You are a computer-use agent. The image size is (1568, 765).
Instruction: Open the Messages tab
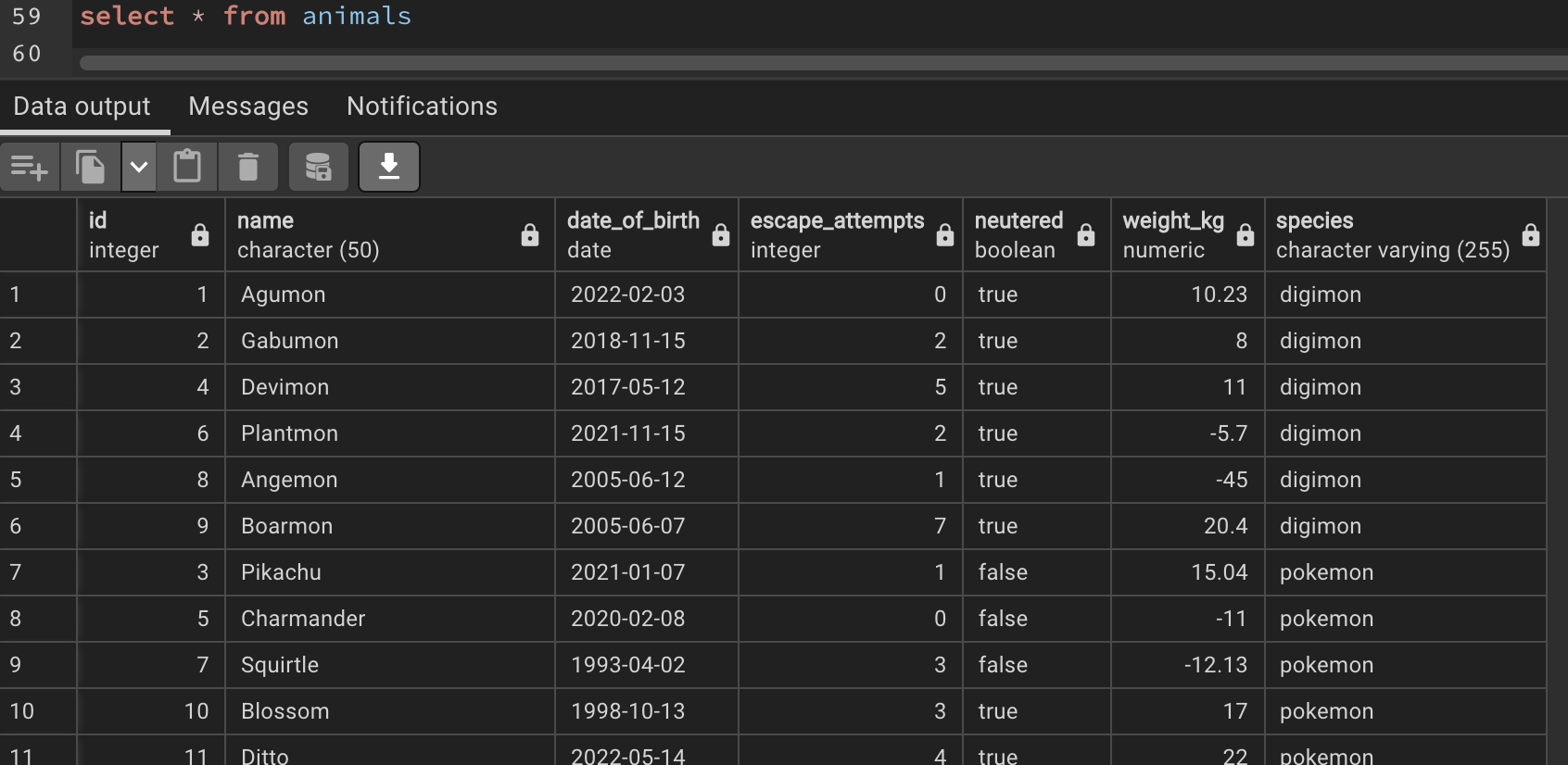click(x=248, y=107)
